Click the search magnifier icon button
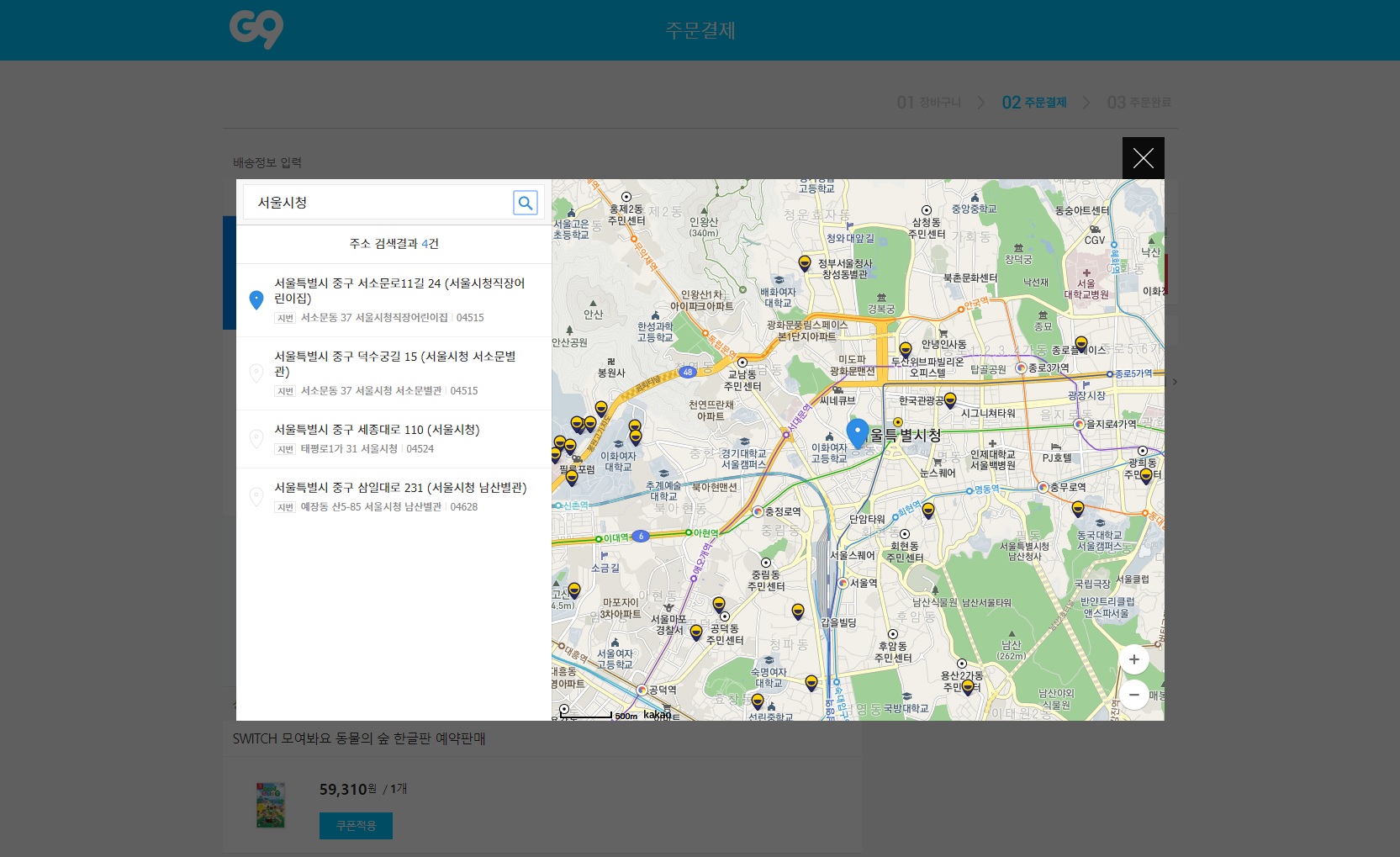1400x857 pixels. 526,203
